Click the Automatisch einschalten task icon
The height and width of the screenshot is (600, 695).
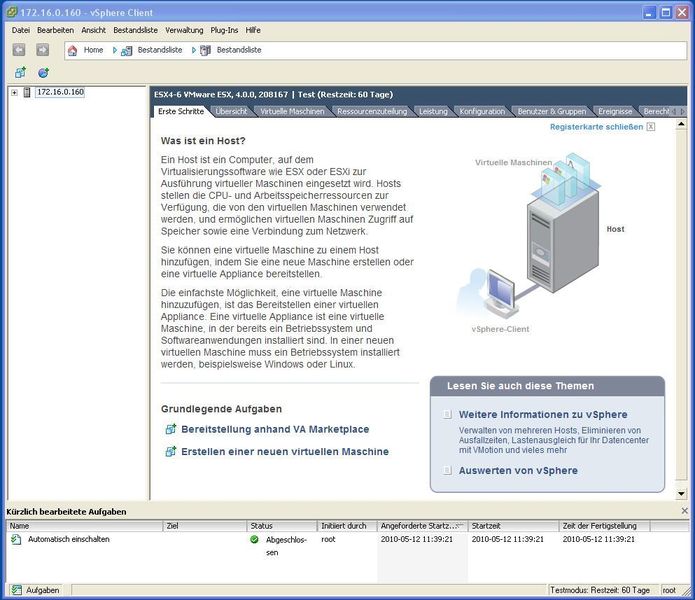tap(16, 539)
